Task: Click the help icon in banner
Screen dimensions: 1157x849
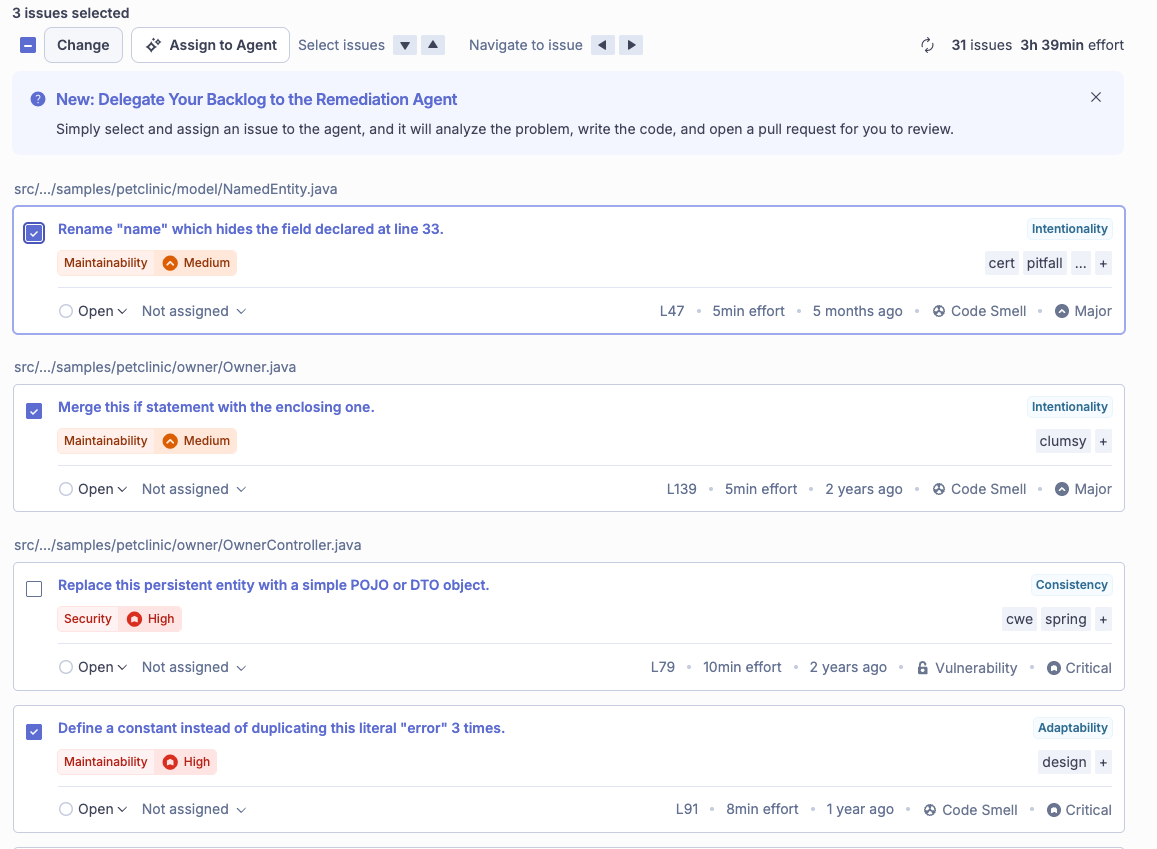Action: tap(38, 99)
